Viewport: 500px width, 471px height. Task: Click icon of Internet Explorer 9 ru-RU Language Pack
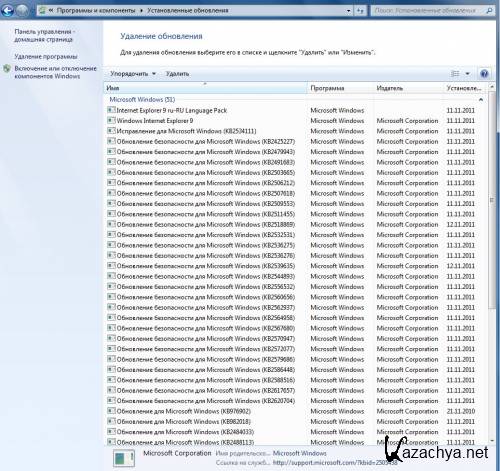coord(111,110)
